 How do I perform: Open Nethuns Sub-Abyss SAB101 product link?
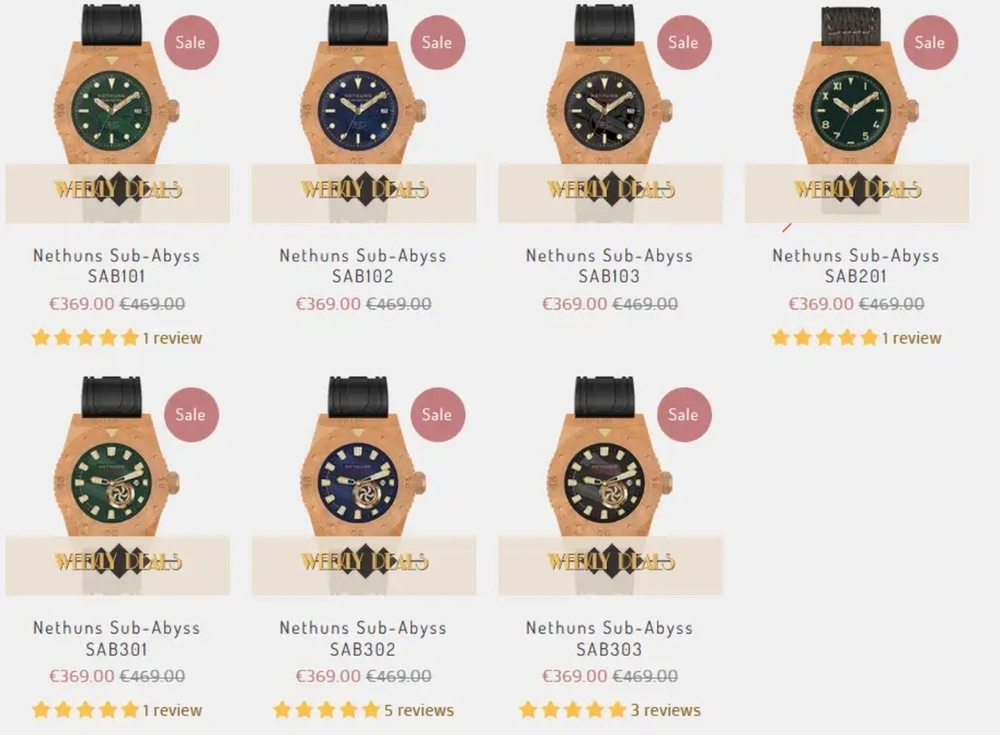[x=116, y=266]
